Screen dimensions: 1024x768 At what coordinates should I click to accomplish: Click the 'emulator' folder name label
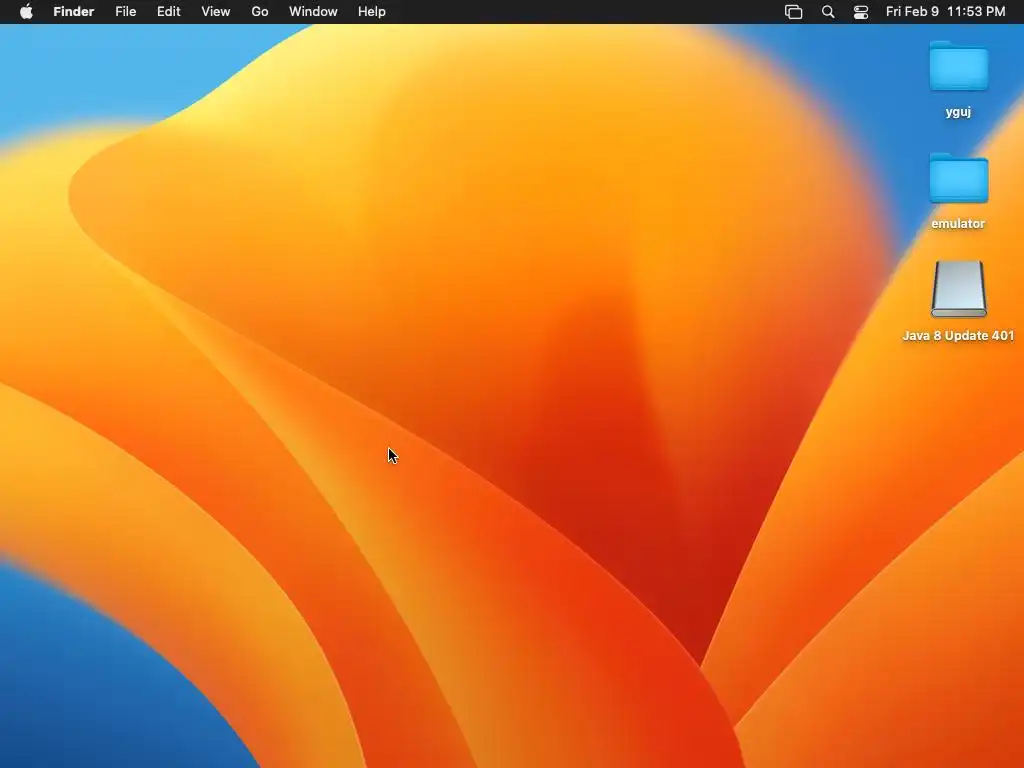(x=958, y=223)
